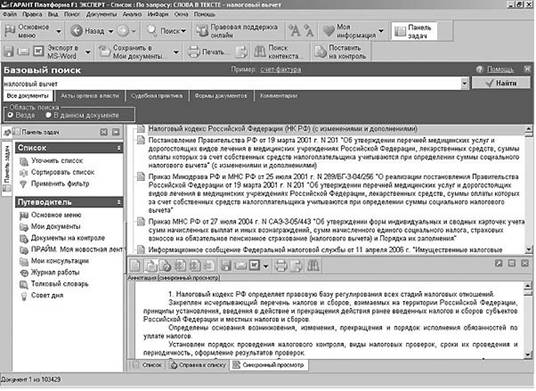Expand the search query history dropdown
The image size is (536, 391).
click(464, 83)
